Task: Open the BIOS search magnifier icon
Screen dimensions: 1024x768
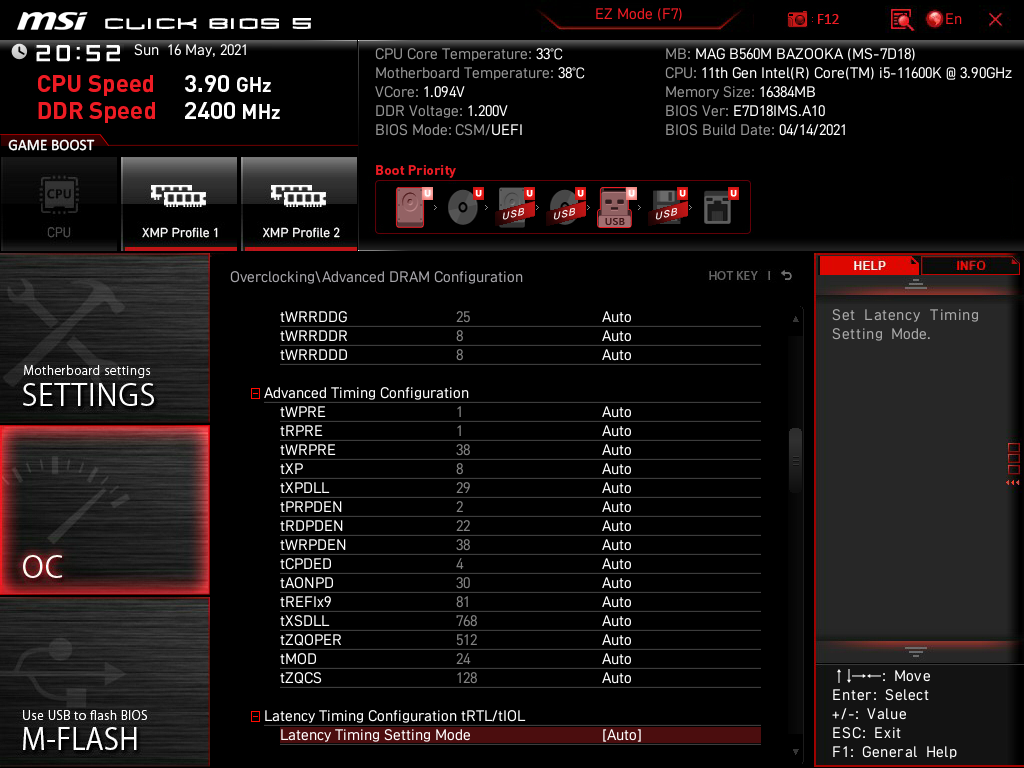Action: click(x=902, y=20)
